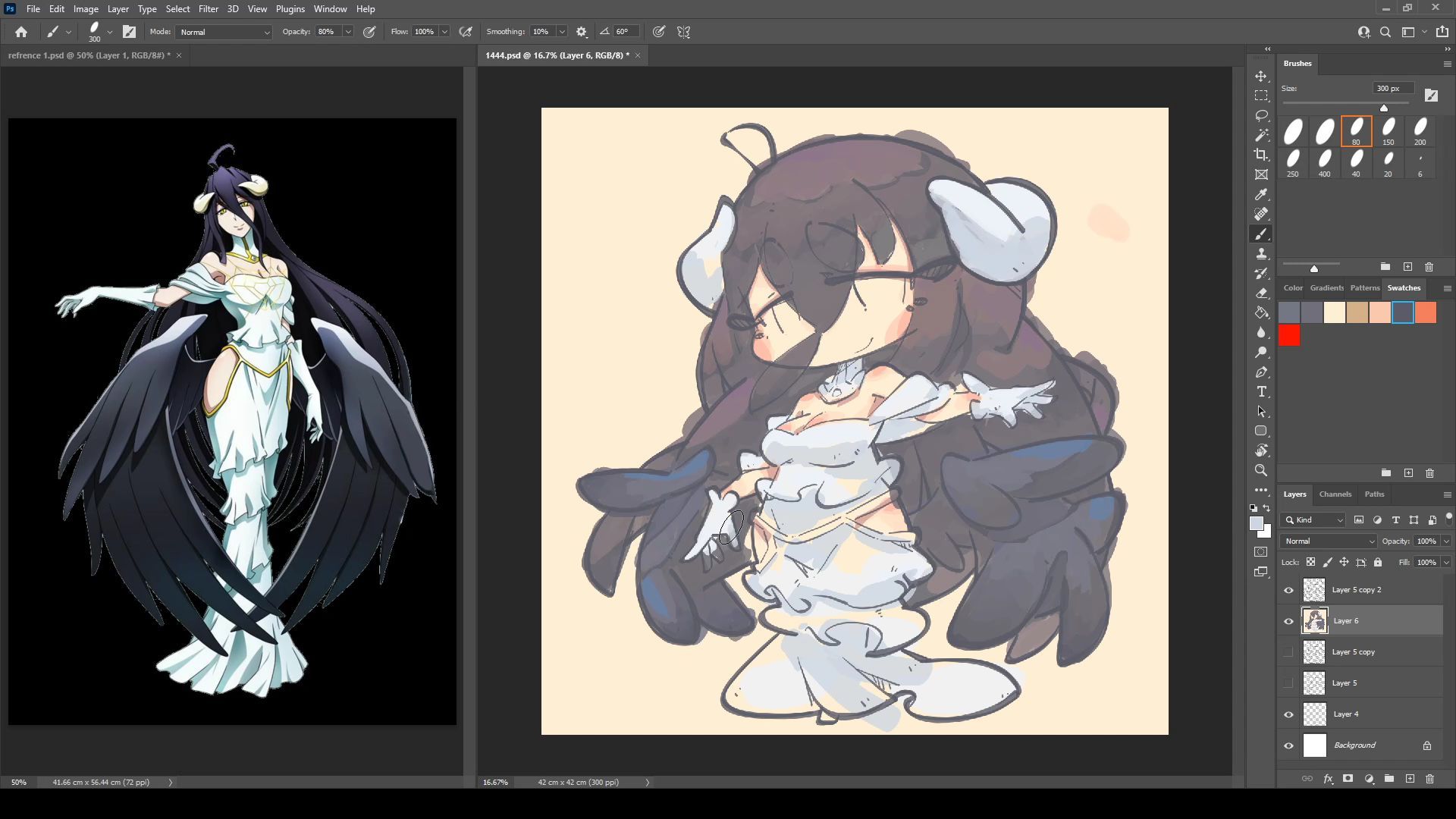Switch to refrence 1.psd document tab
The height and width of the screenshot is (819, 1456).
tap(89, 55)
